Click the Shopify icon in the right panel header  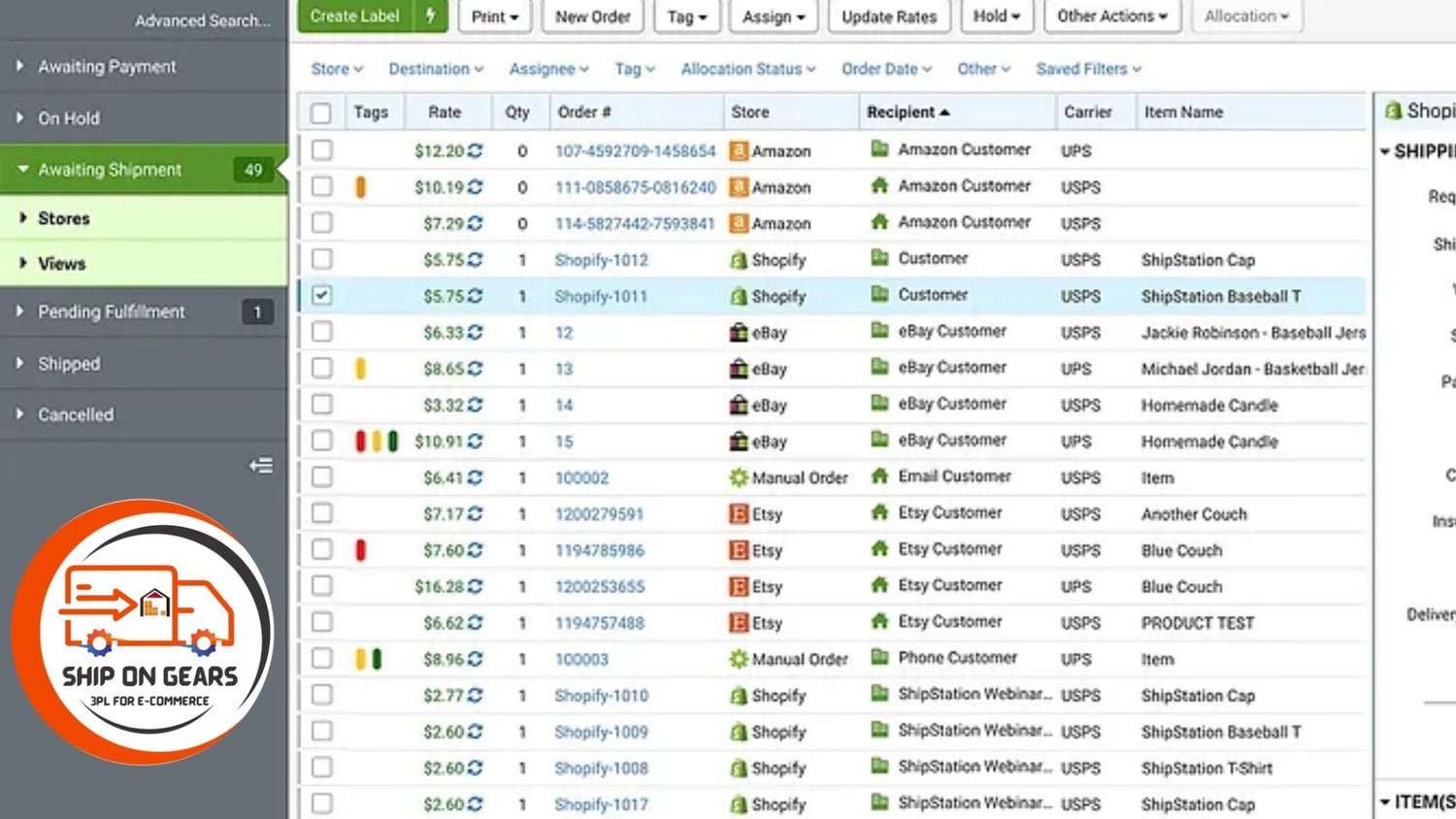(x=1393, y=111)
